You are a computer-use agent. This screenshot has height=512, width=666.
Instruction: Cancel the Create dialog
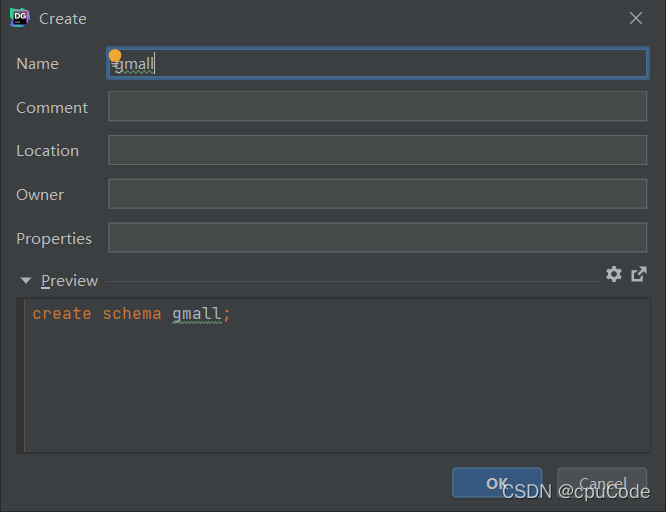coord(602,483)
